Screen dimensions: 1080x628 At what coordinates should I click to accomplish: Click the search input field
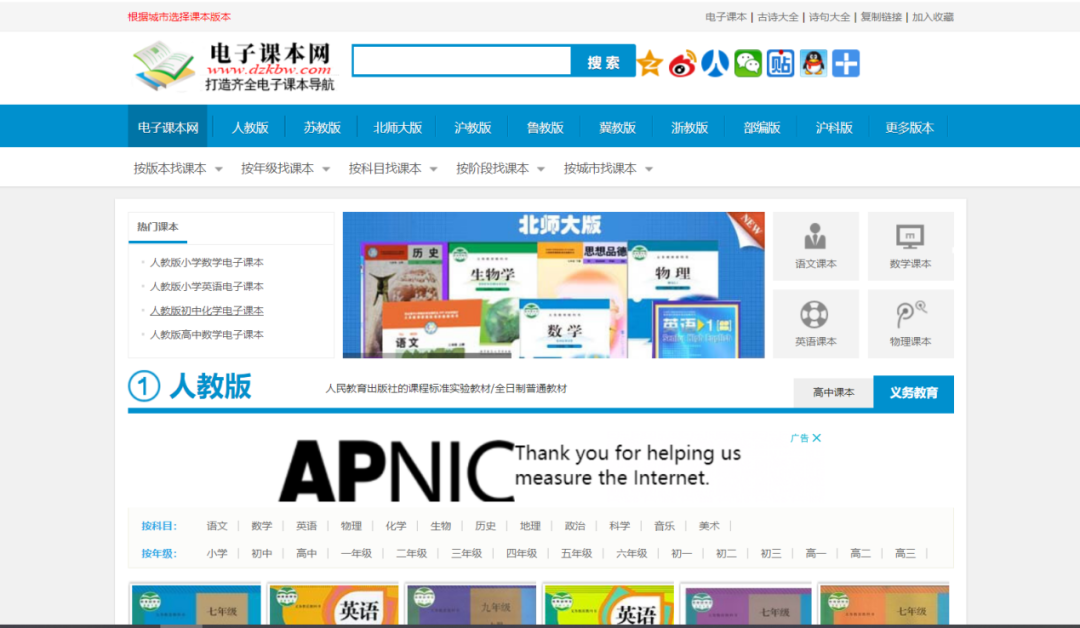[x=460, y=61]
